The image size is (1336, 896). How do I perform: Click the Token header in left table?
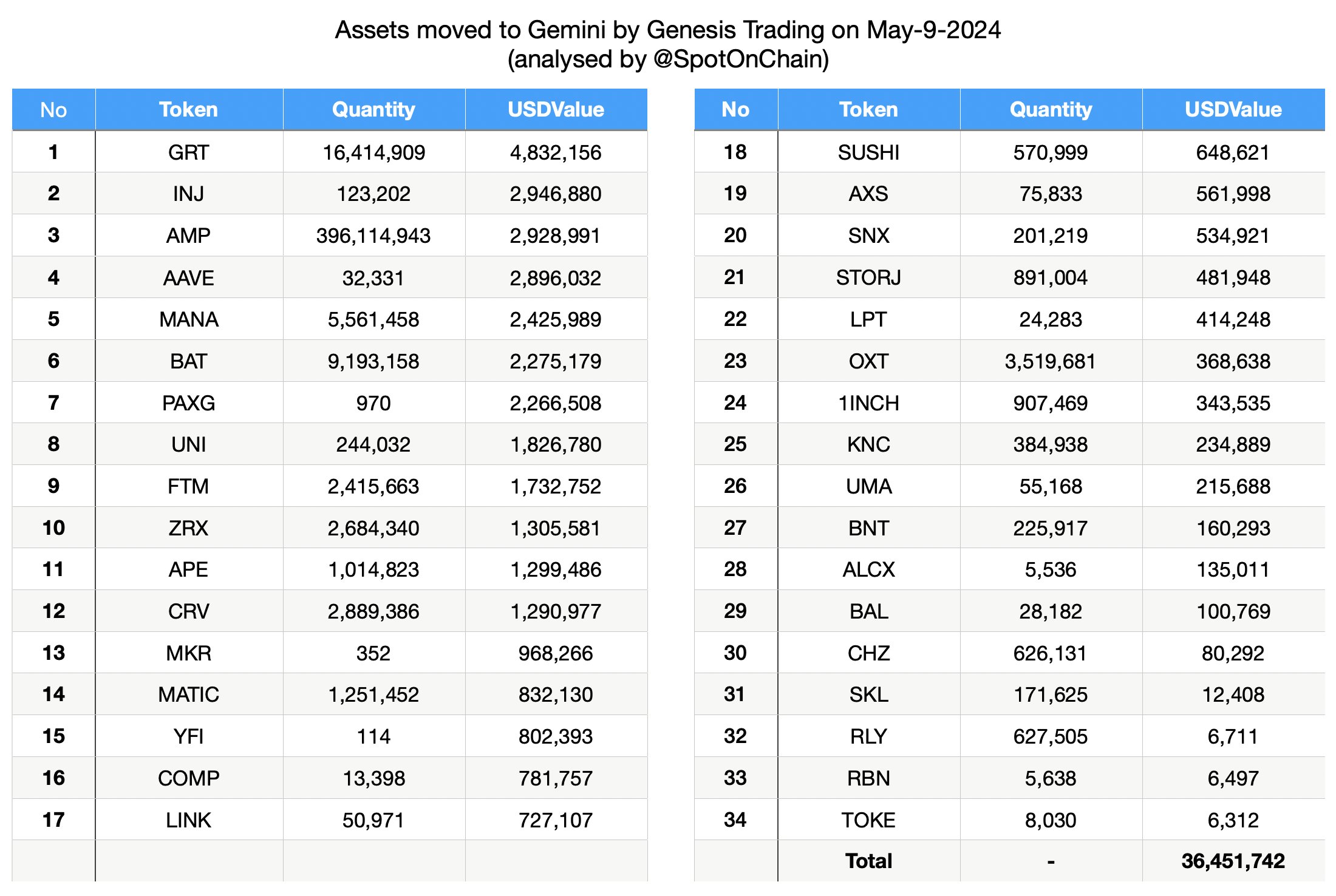(x=188, y=110)
